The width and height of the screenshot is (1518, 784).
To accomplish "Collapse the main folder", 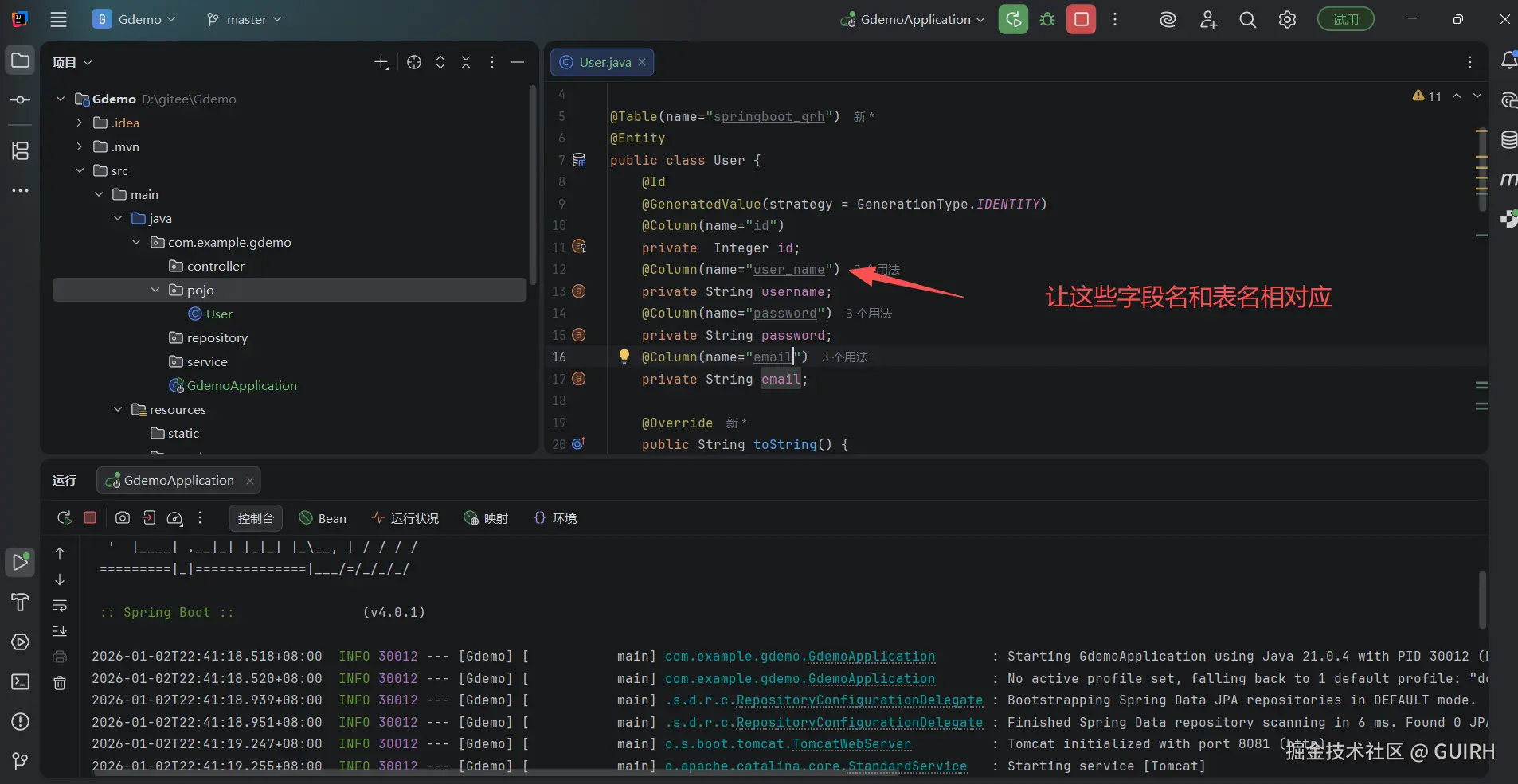I will (99, 194).
